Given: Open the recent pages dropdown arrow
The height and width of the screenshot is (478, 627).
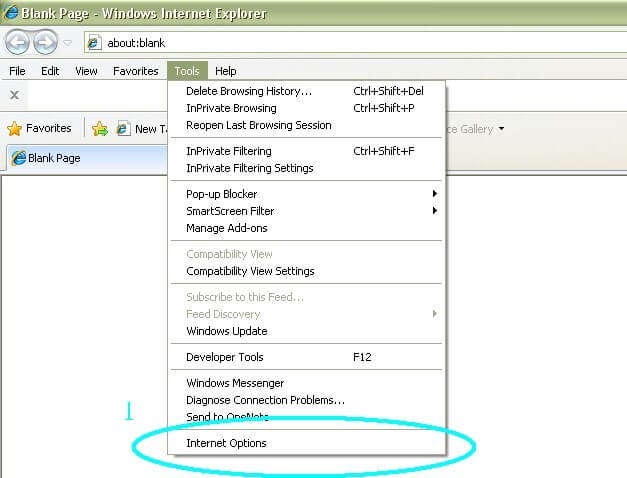Looking at the screenshot, I should [x=68, y=42].
